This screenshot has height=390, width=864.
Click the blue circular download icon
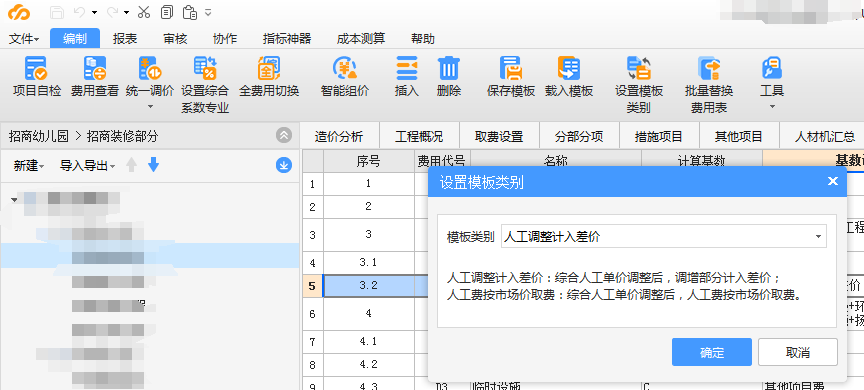284,165
